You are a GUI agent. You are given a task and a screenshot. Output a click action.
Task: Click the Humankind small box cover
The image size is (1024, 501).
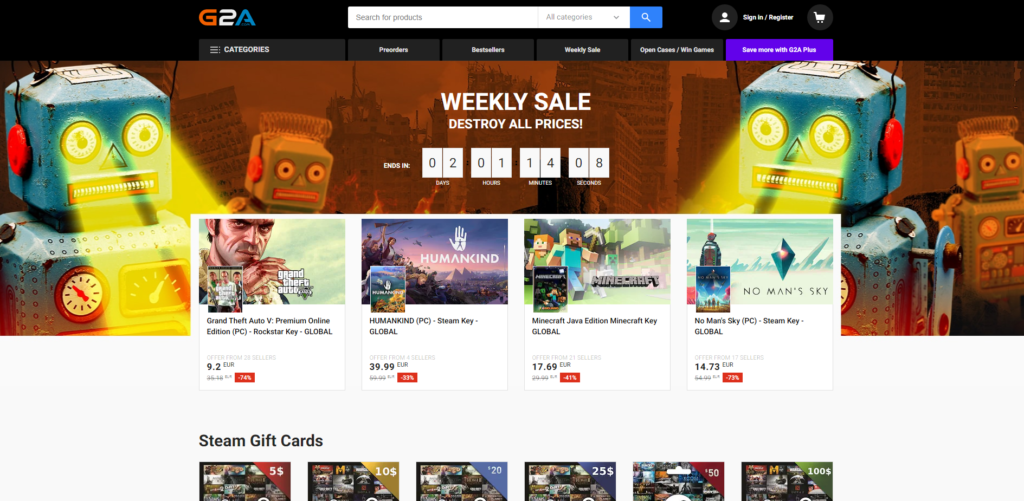click(388, 289)
